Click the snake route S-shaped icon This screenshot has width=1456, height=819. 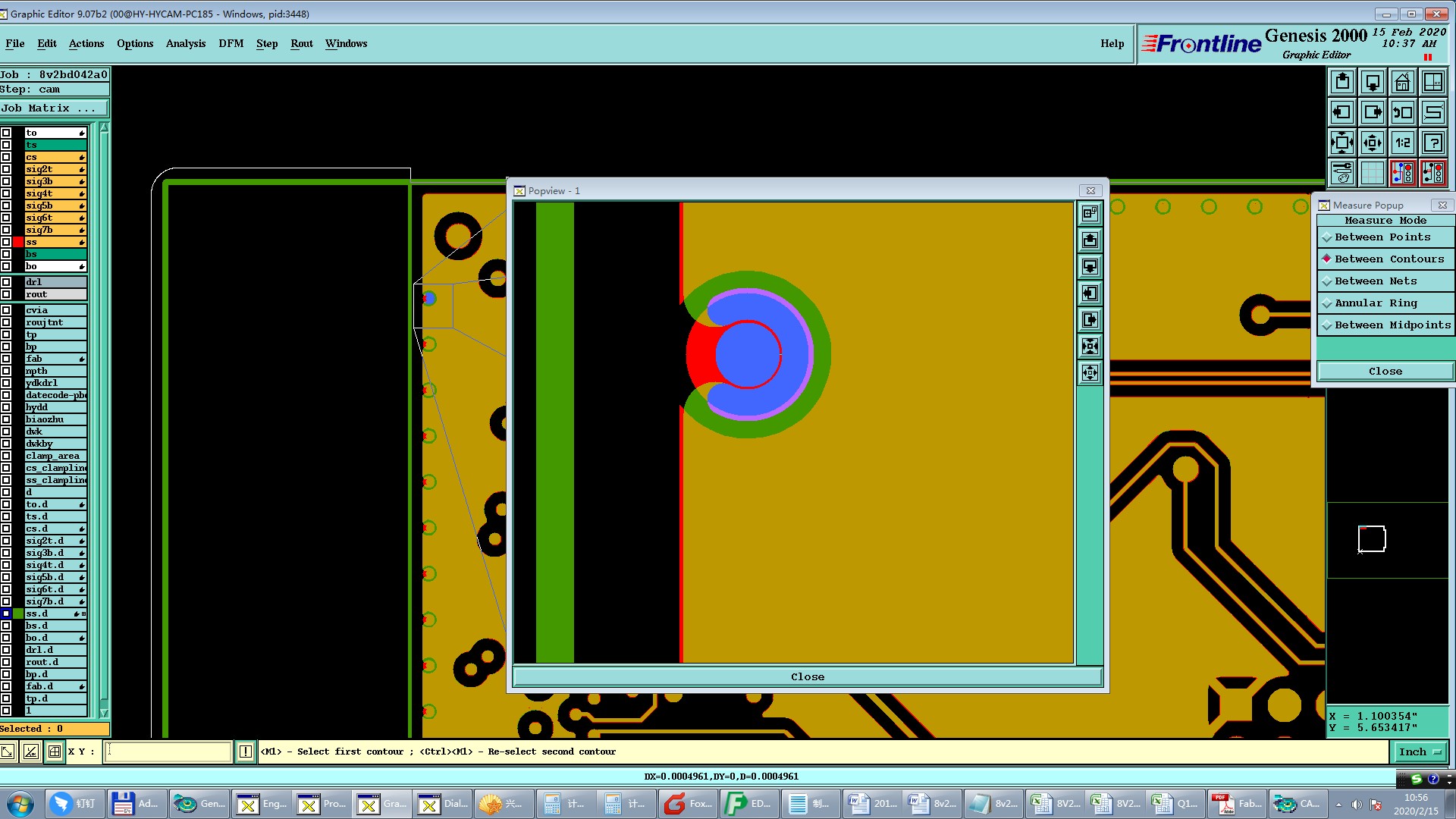click(1432, 112)
